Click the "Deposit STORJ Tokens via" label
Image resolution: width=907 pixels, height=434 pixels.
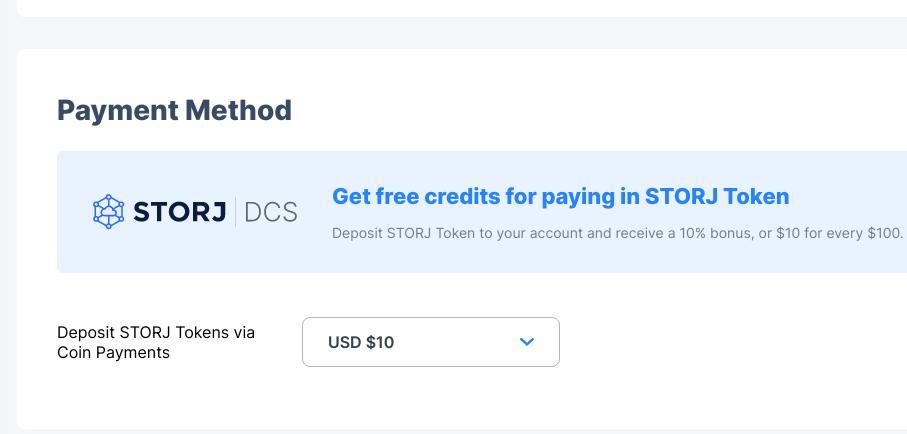click(x=156, y=333)
